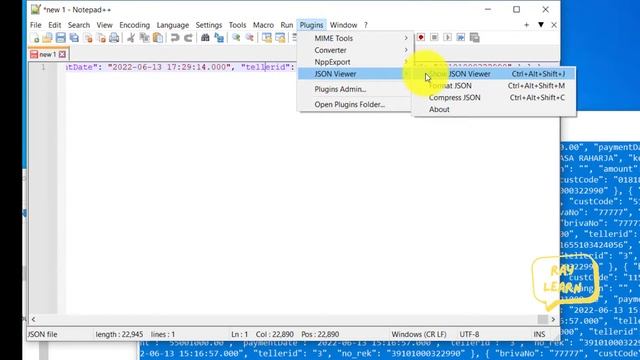Open the black triangle dropdown near menu bar
This screenshot has height=360, width=640.
coord(541,25)
